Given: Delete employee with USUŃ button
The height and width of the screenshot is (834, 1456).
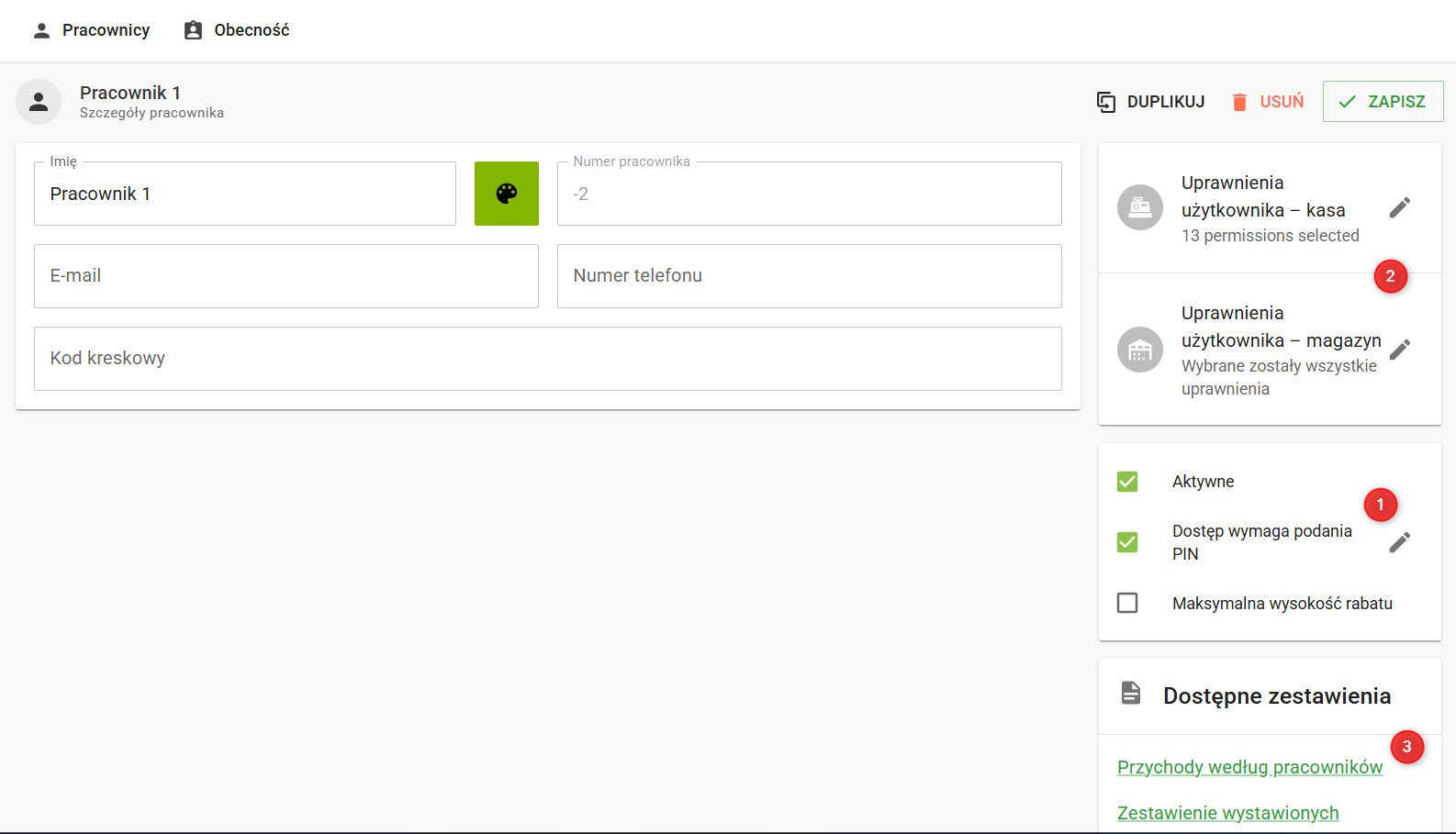Looking at the screenshot, I should [1267, 102].
